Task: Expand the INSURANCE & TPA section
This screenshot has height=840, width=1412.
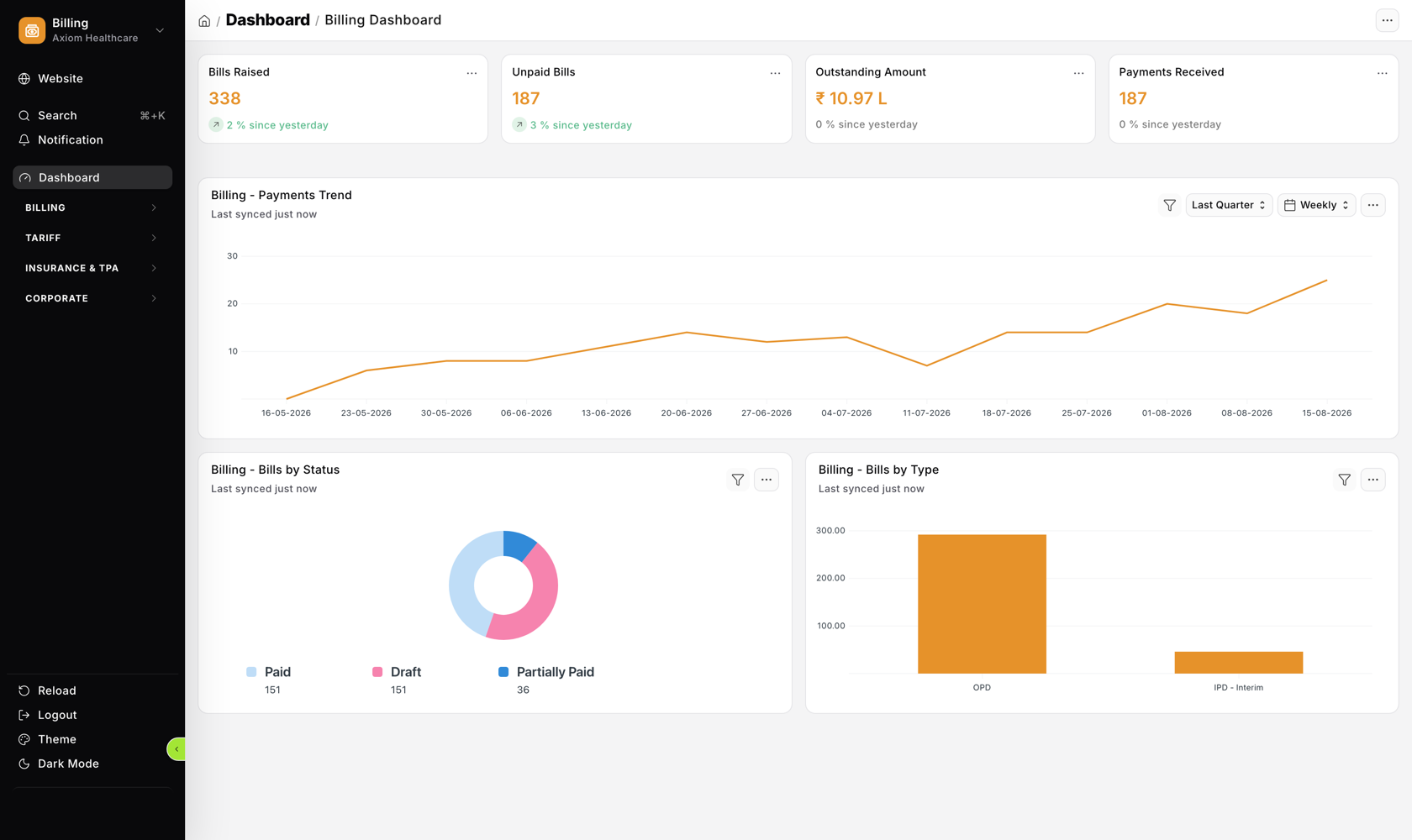Action: 92,268
